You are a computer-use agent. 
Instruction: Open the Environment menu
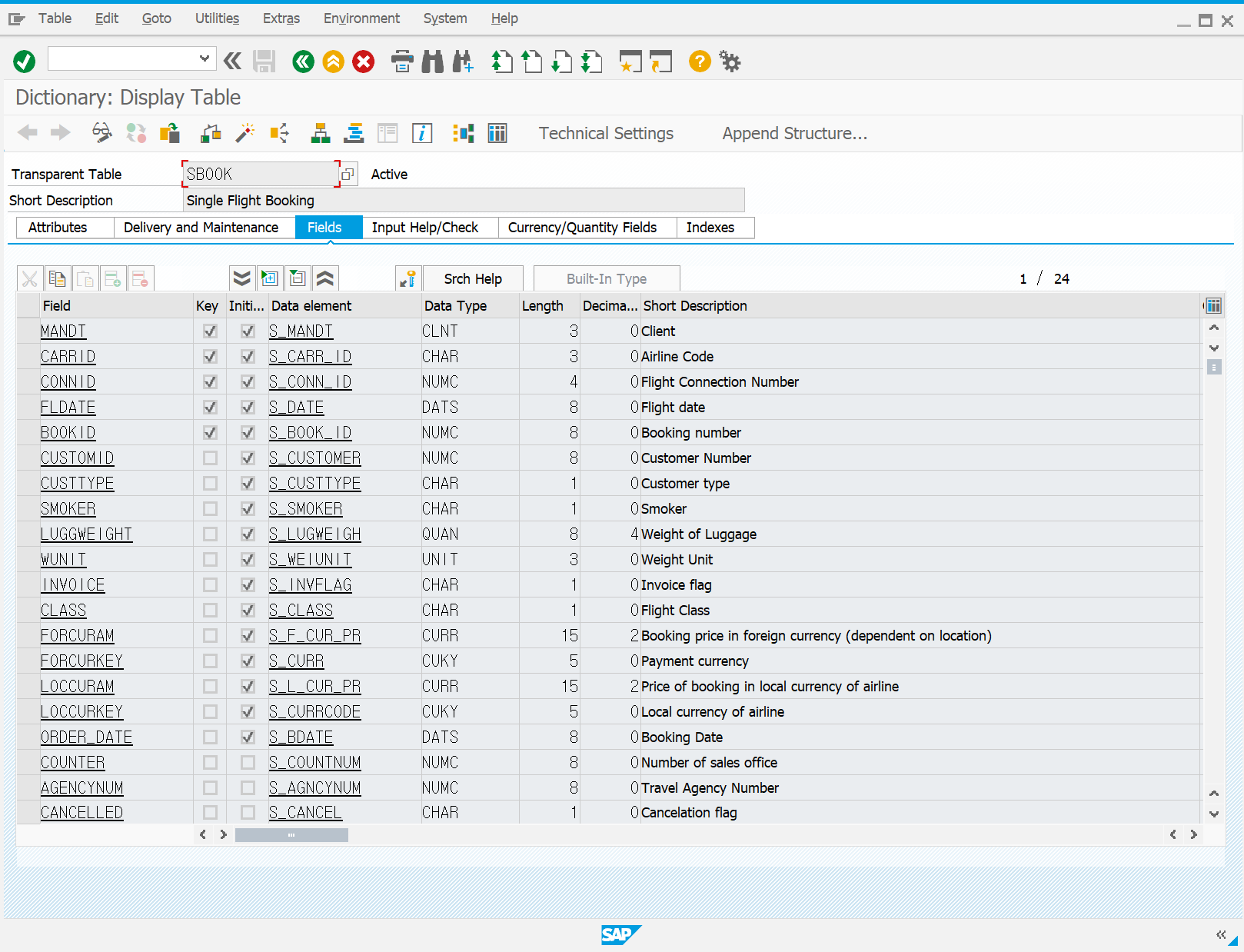pos(361,18)
